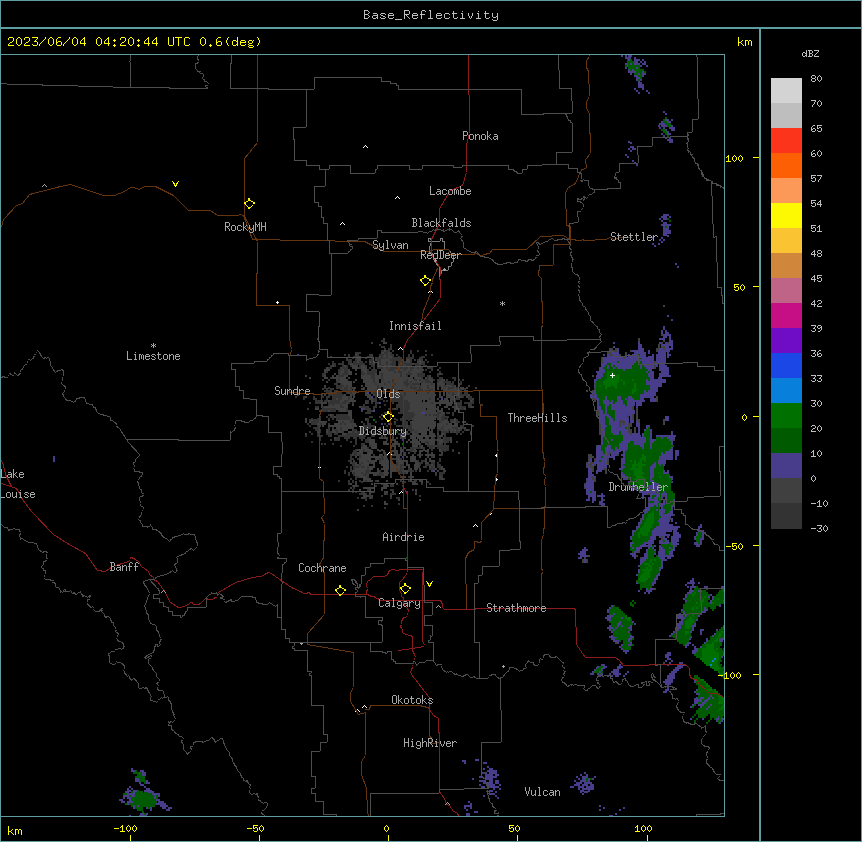Pick the violet purple swatch in the dBZ legend
This screenshot has height=842, width=862.
coord(786,341)
